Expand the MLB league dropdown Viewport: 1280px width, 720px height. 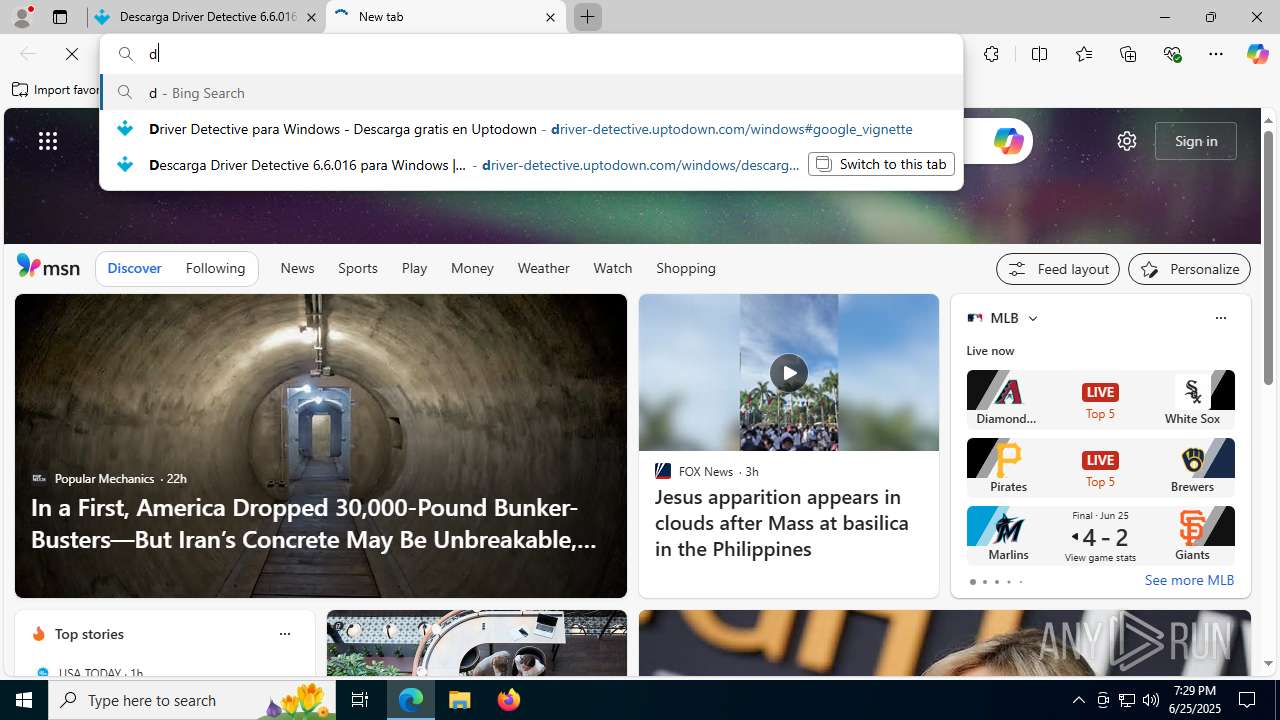click(1032, 318)
